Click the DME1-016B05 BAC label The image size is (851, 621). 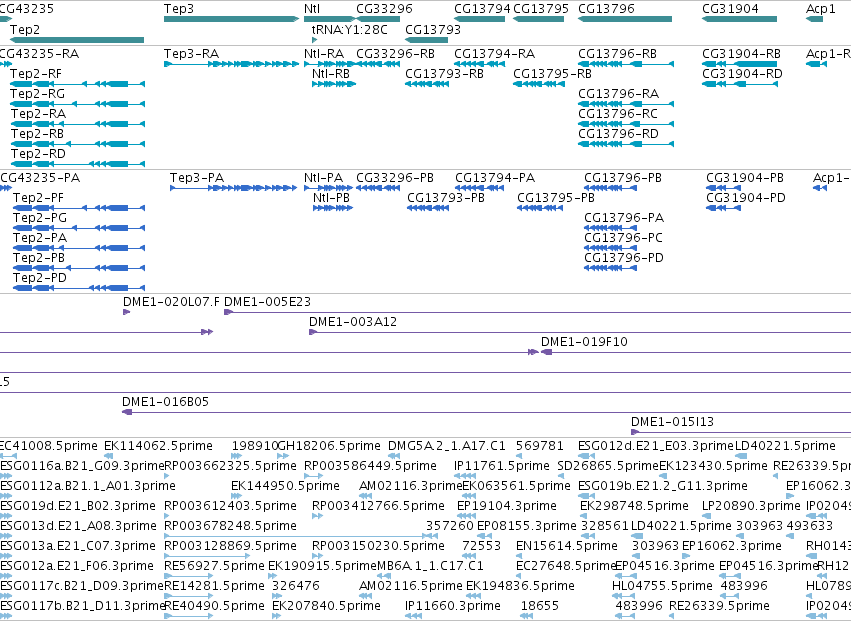165,402
